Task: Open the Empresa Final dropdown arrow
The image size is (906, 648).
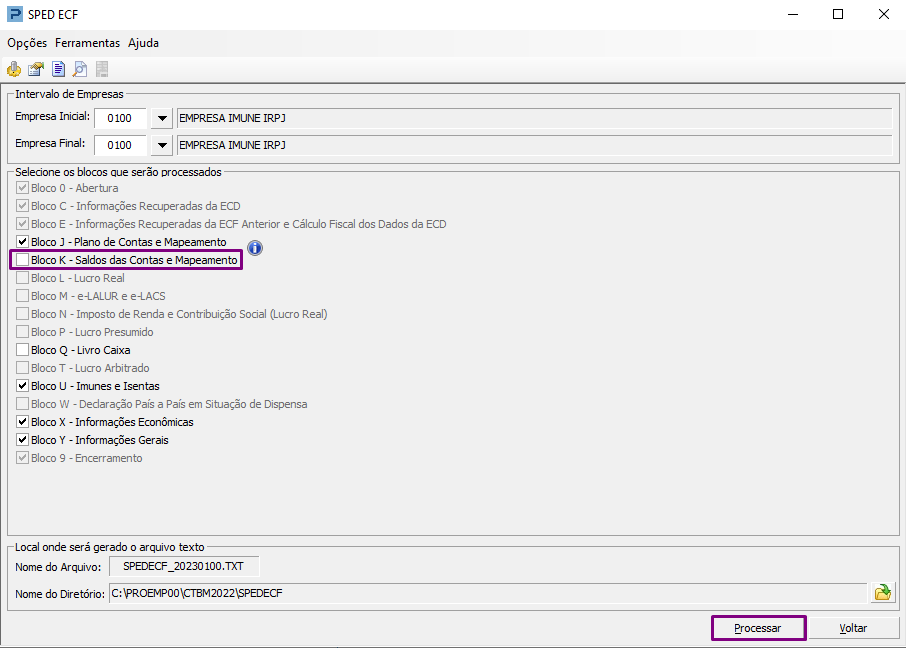Action: coord(162,145)
